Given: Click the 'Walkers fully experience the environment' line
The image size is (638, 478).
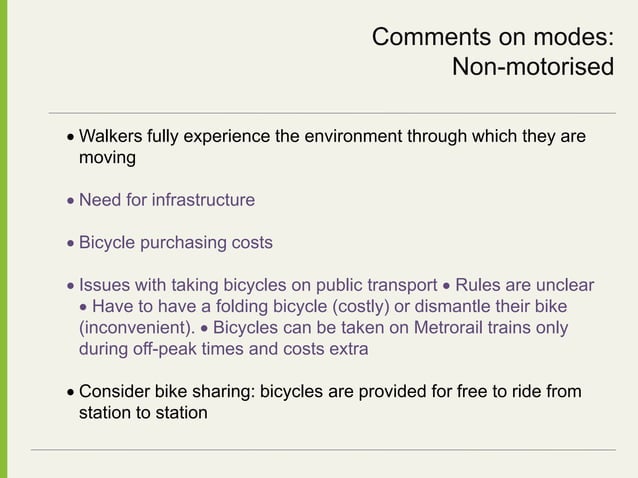Looking at the screenshot, I should pyautogui.click(x=331, y=136).
